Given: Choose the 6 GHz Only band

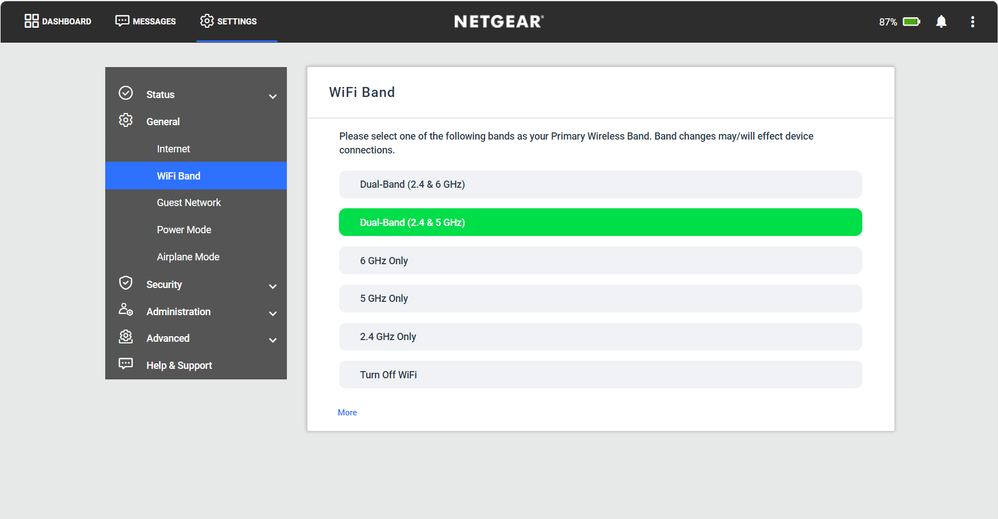Looking at the screenshot, I should coord(600,260).
